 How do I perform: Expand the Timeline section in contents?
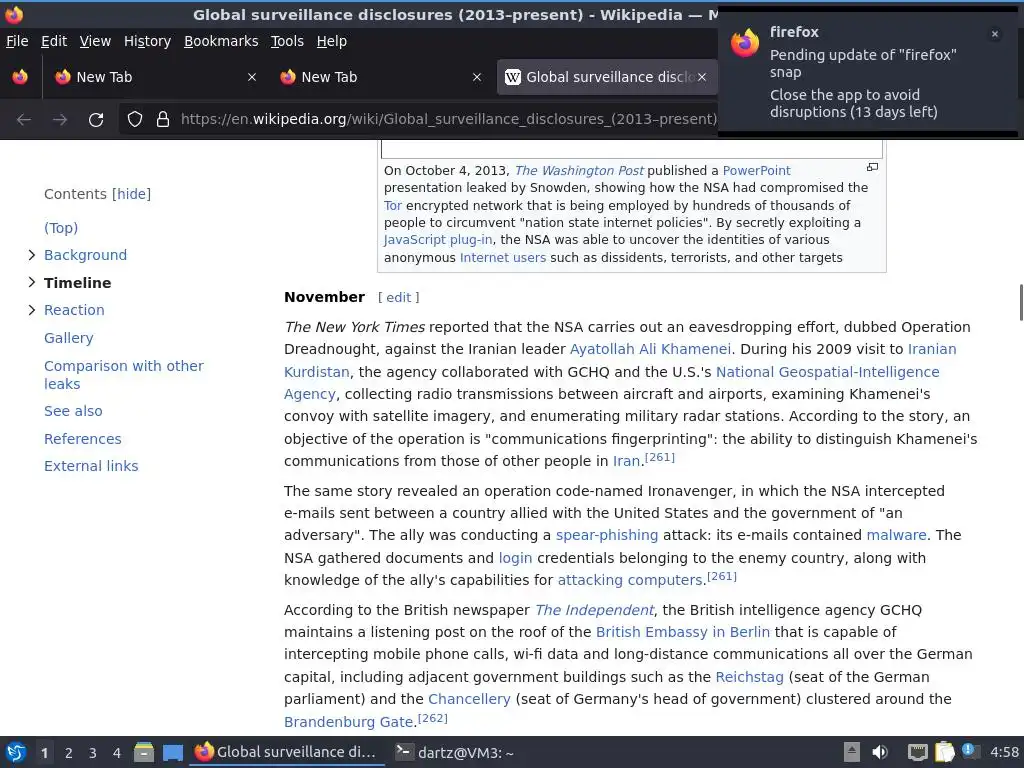31,282
